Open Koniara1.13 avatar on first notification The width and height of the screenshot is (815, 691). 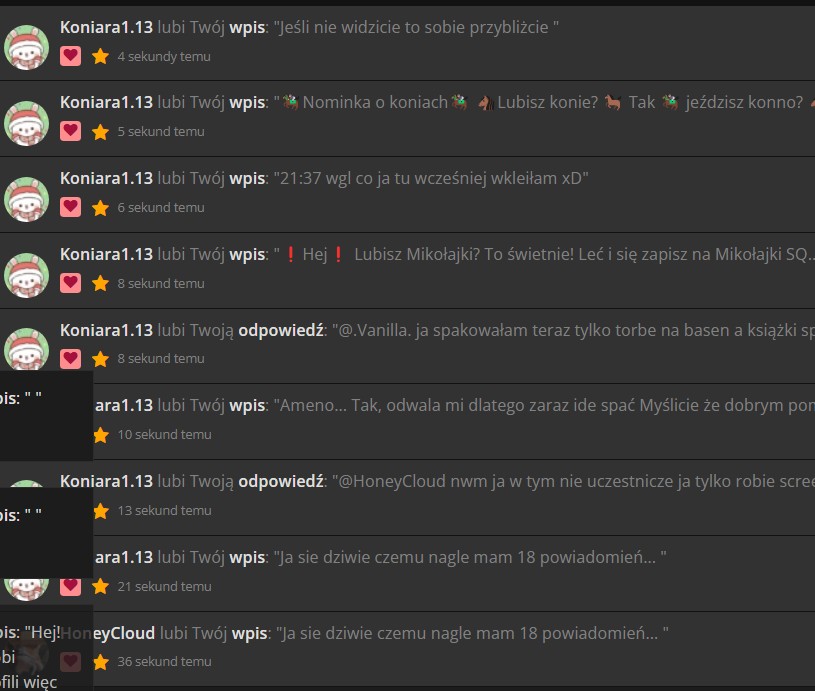coord(27,47)
